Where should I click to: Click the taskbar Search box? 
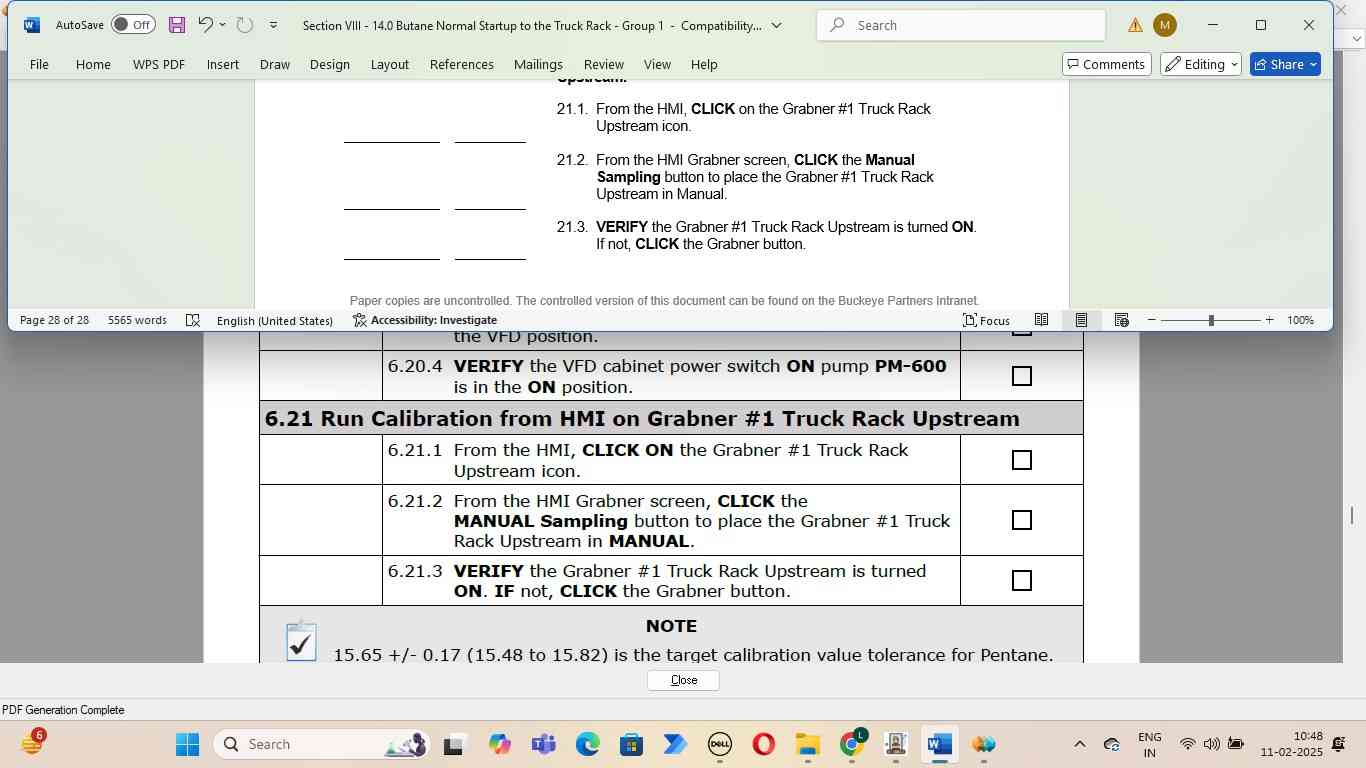(x=322, y=744)
